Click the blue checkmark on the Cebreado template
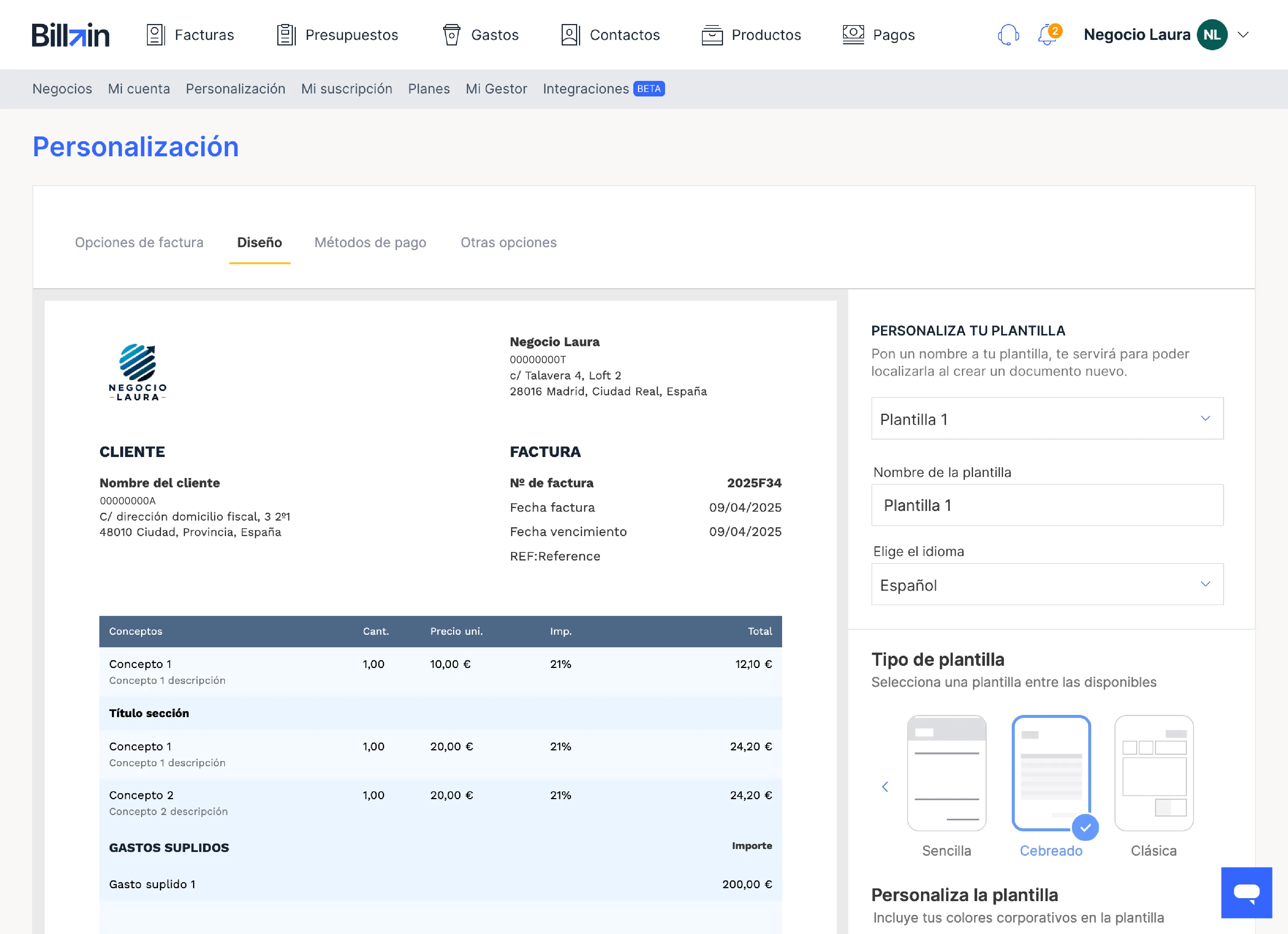This screenshot has height=934, width=1288. (1085, 828)
